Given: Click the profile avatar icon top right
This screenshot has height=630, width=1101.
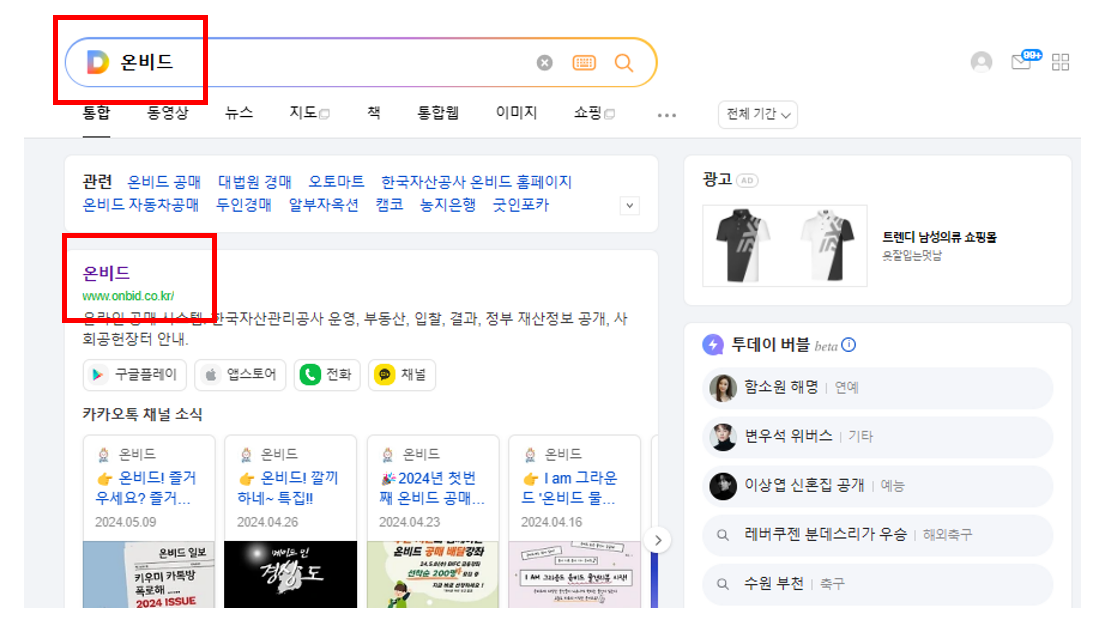Looking at the screenshot, I should click(979, 62).
